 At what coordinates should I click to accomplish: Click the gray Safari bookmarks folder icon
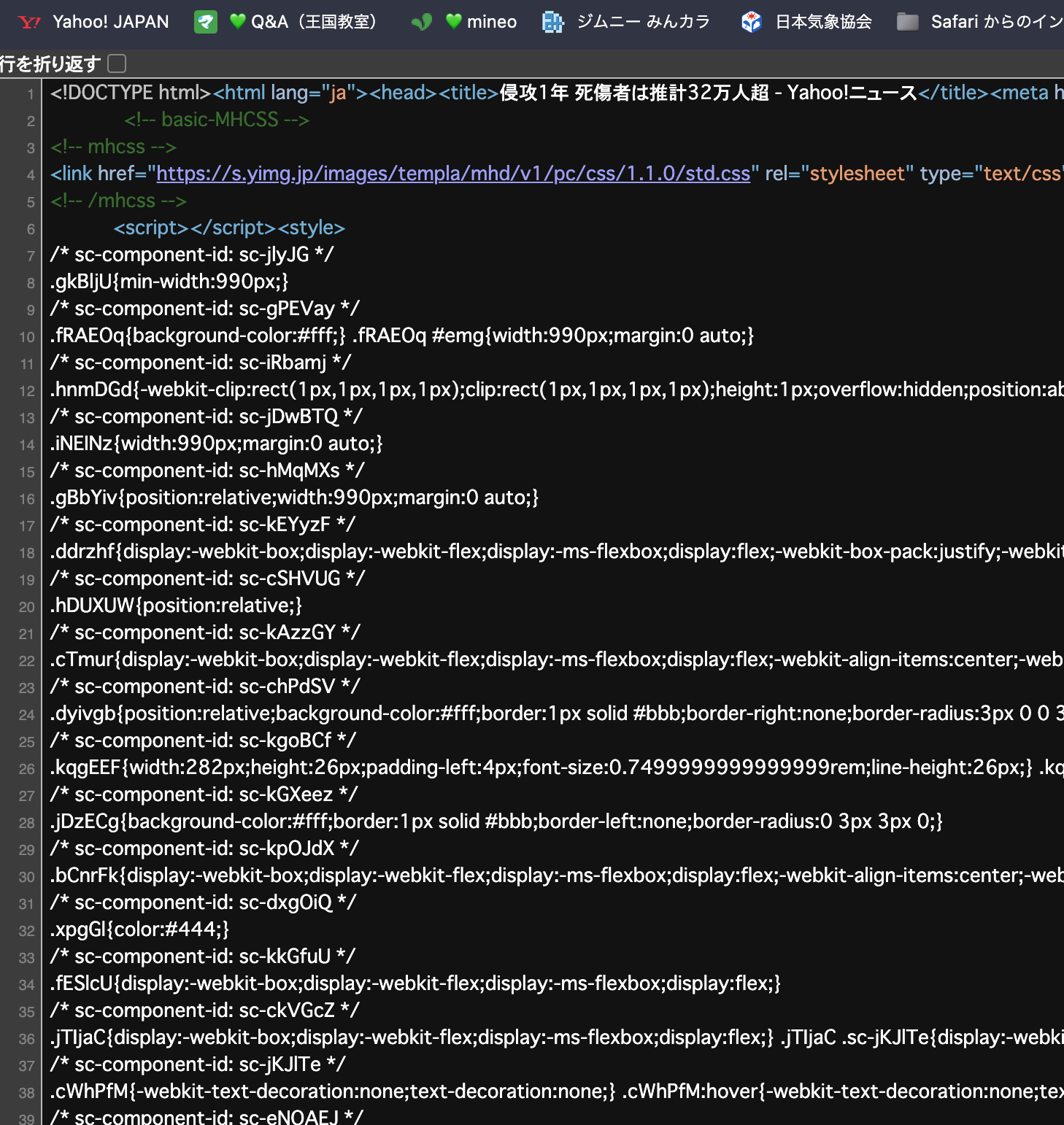(907, 22)
